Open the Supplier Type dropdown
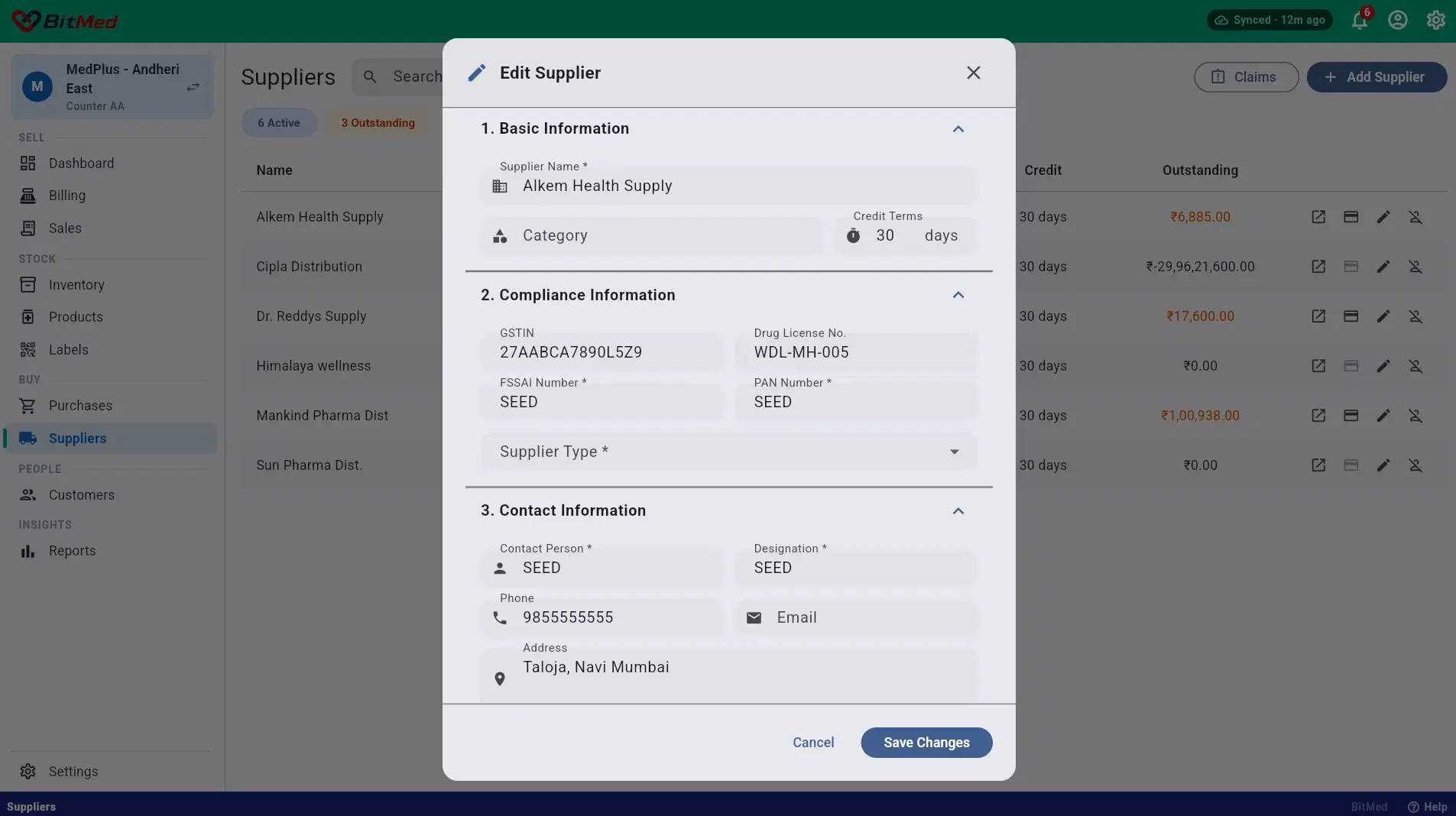The height and width of the screenshot is (816, 1456). (728, 452)
